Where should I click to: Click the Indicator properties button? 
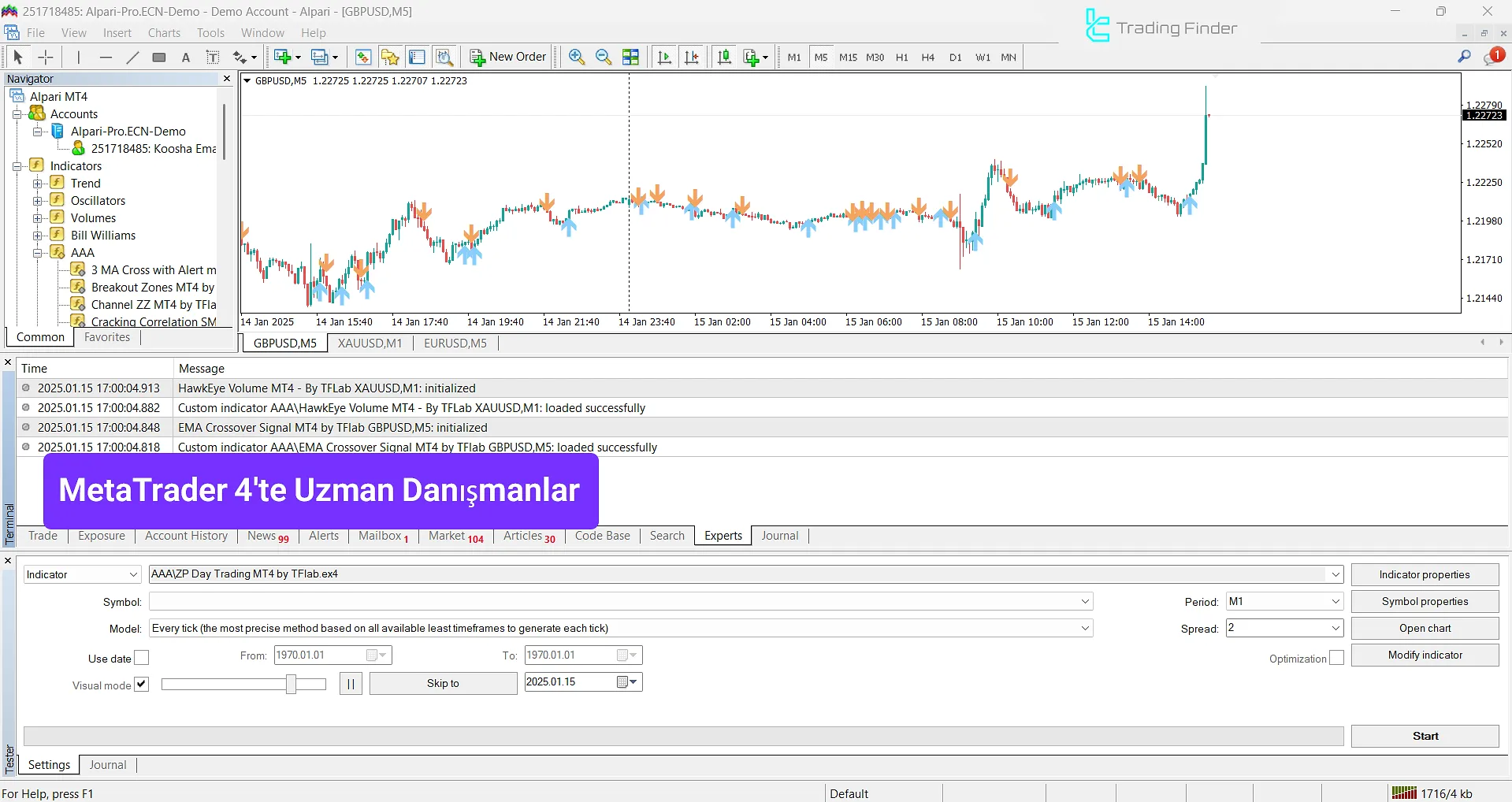(x=1425, y=574)
